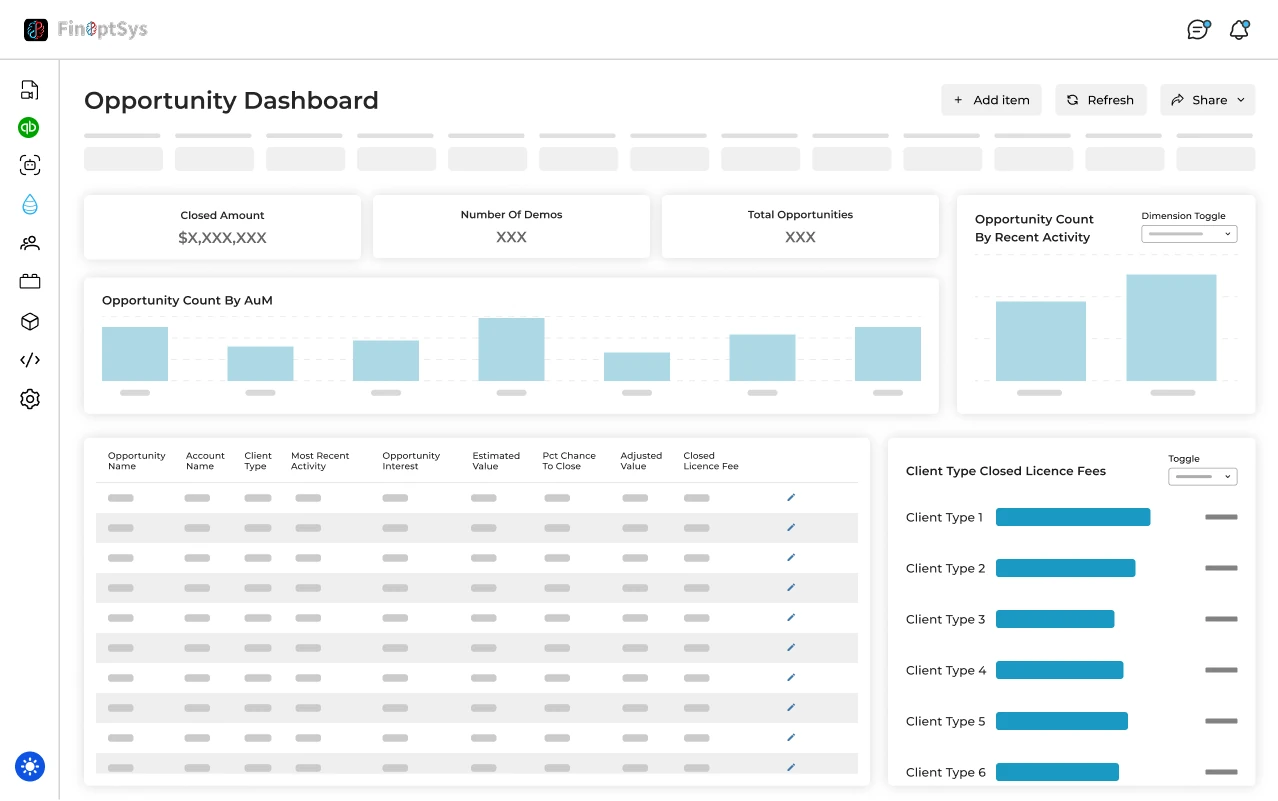Click the Client Type 4 bar
The width and height of the screenshot is (1278, 801).
point(1060,670)
